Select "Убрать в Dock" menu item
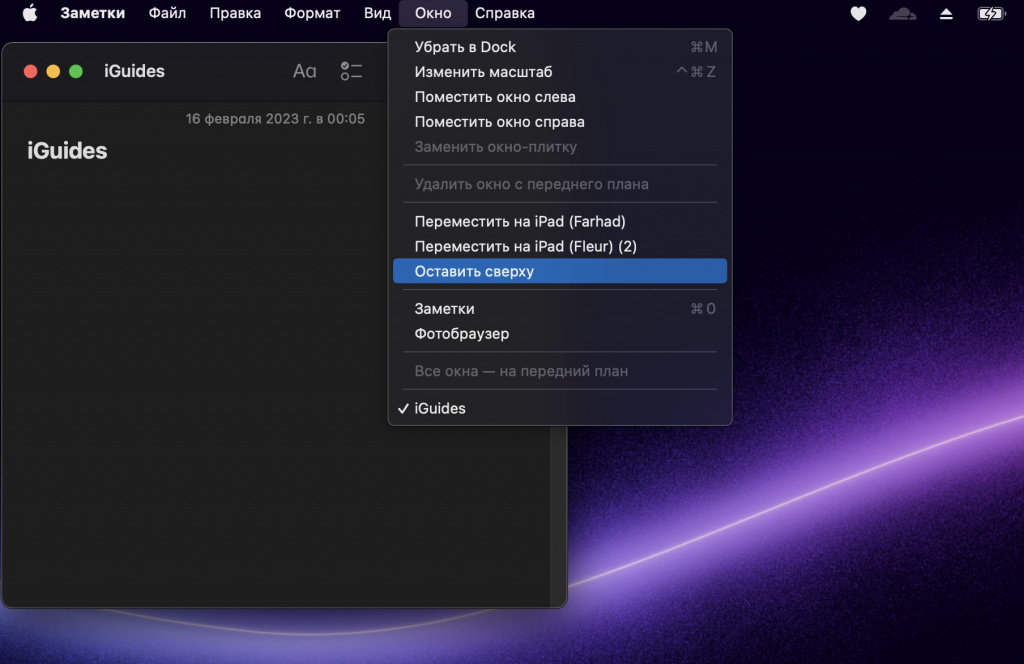1024x664 pixels. coord(465,47)
